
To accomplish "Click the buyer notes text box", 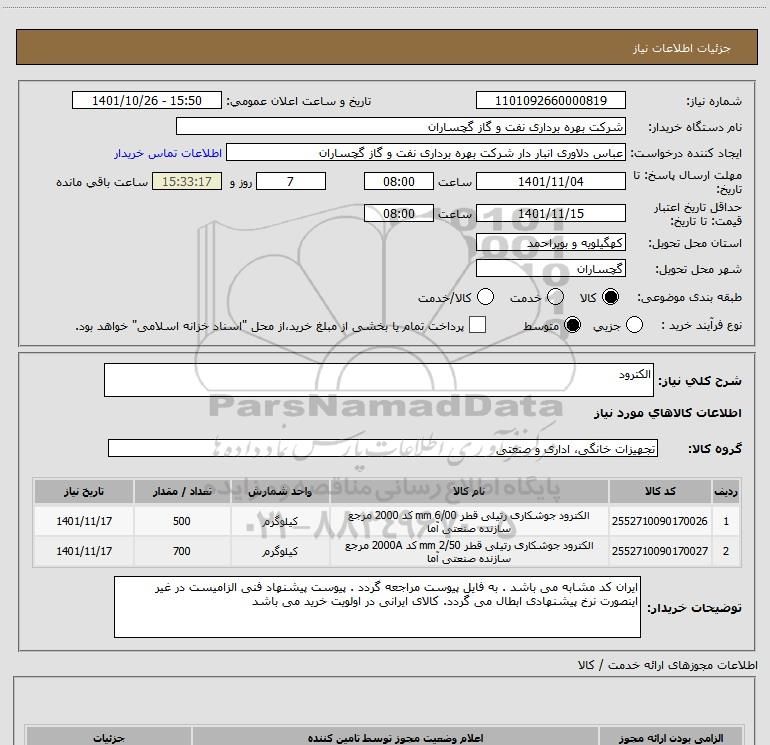I will point(377,607).
